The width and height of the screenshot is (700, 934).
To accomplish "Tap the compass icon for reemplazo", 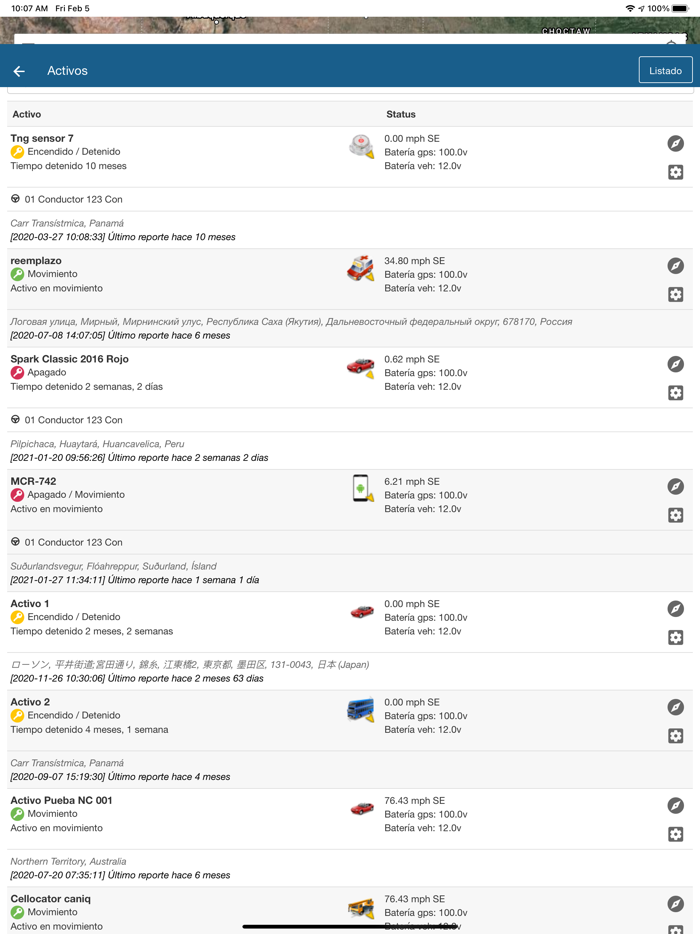I will 676,266.
